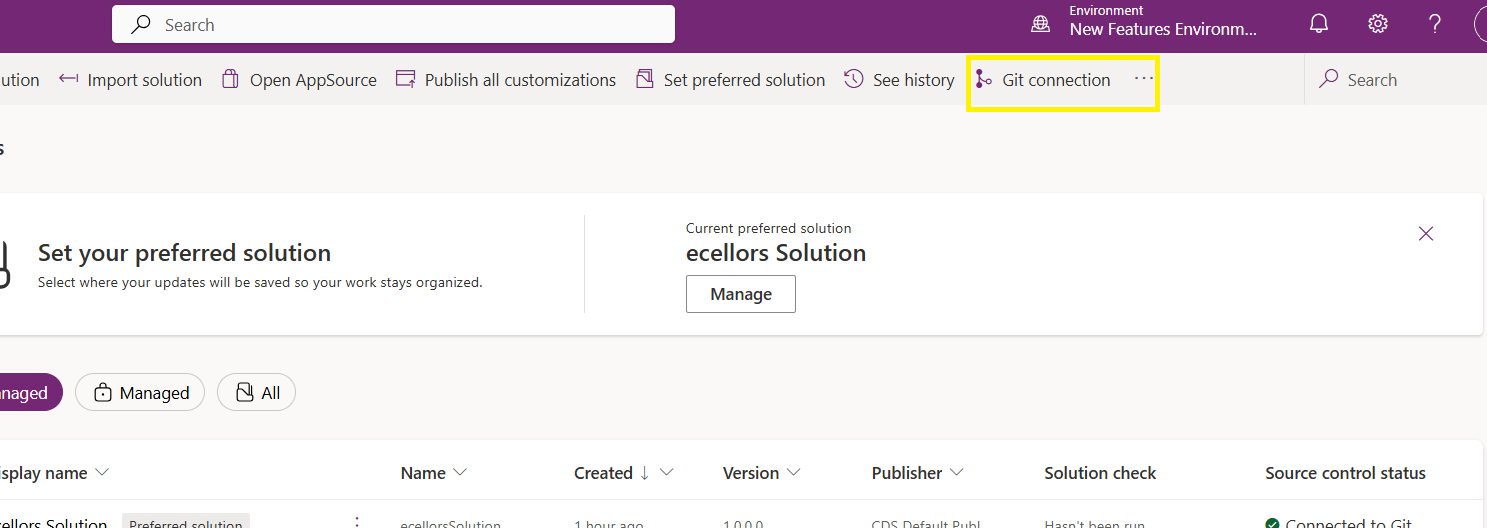Open the Created column sort dropdown
The image size is (1487, 528).
coord(666,473)
